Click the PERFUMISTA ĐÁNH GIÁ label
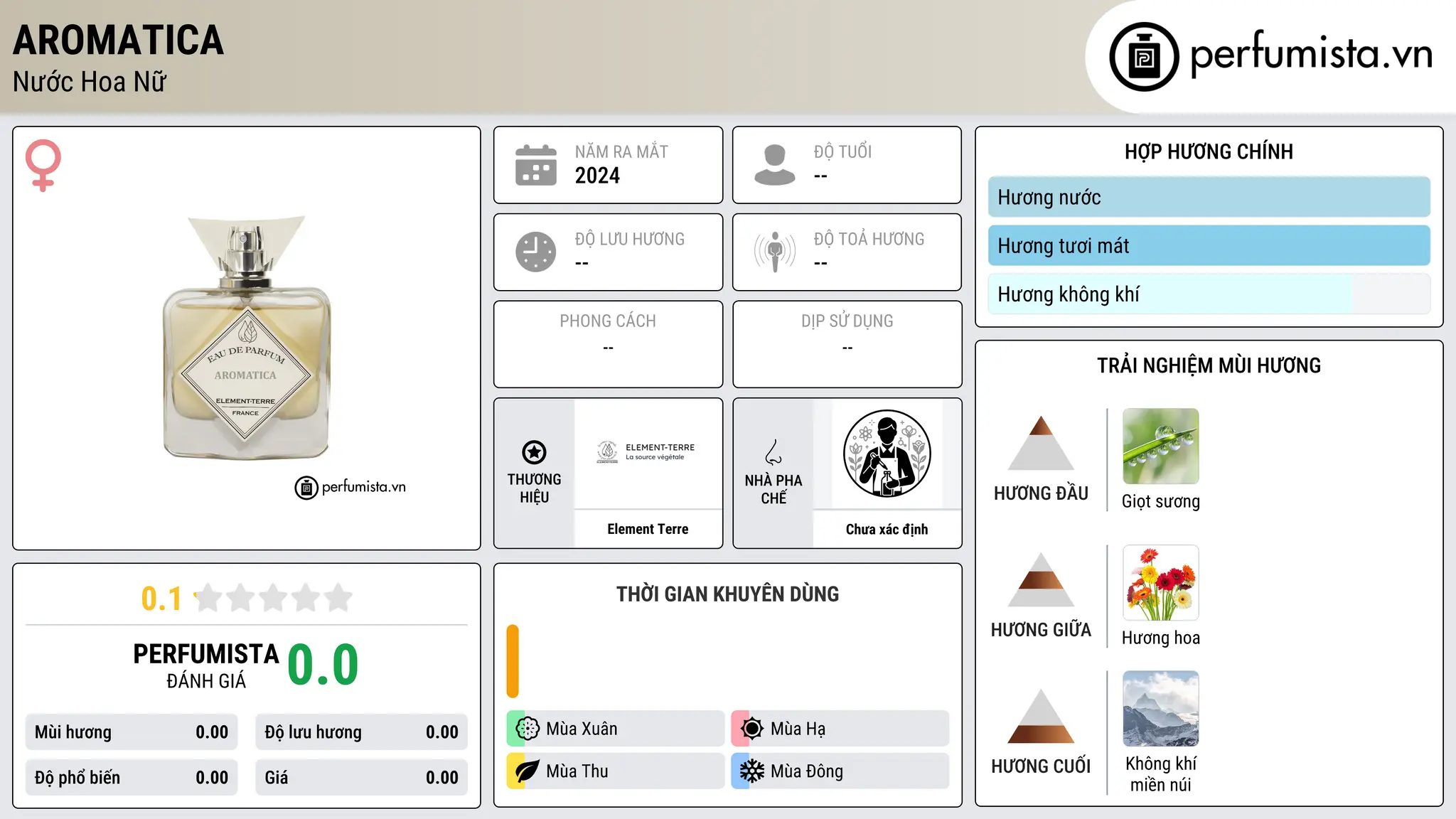Image resolution: width=1456 pixels, height=819 pixels. 206,665
